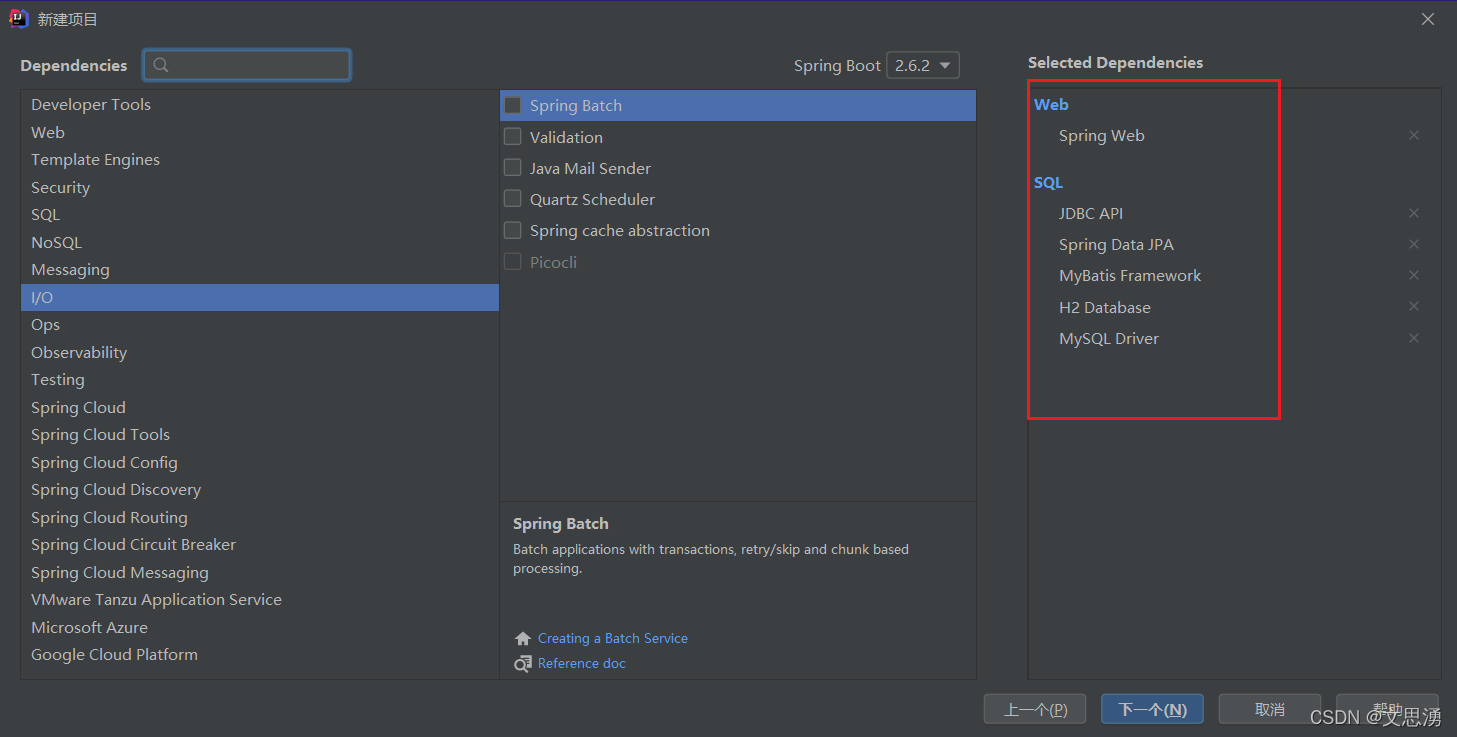
Task: Tick the Java Mail Sender checkbox
Action: 513,168
